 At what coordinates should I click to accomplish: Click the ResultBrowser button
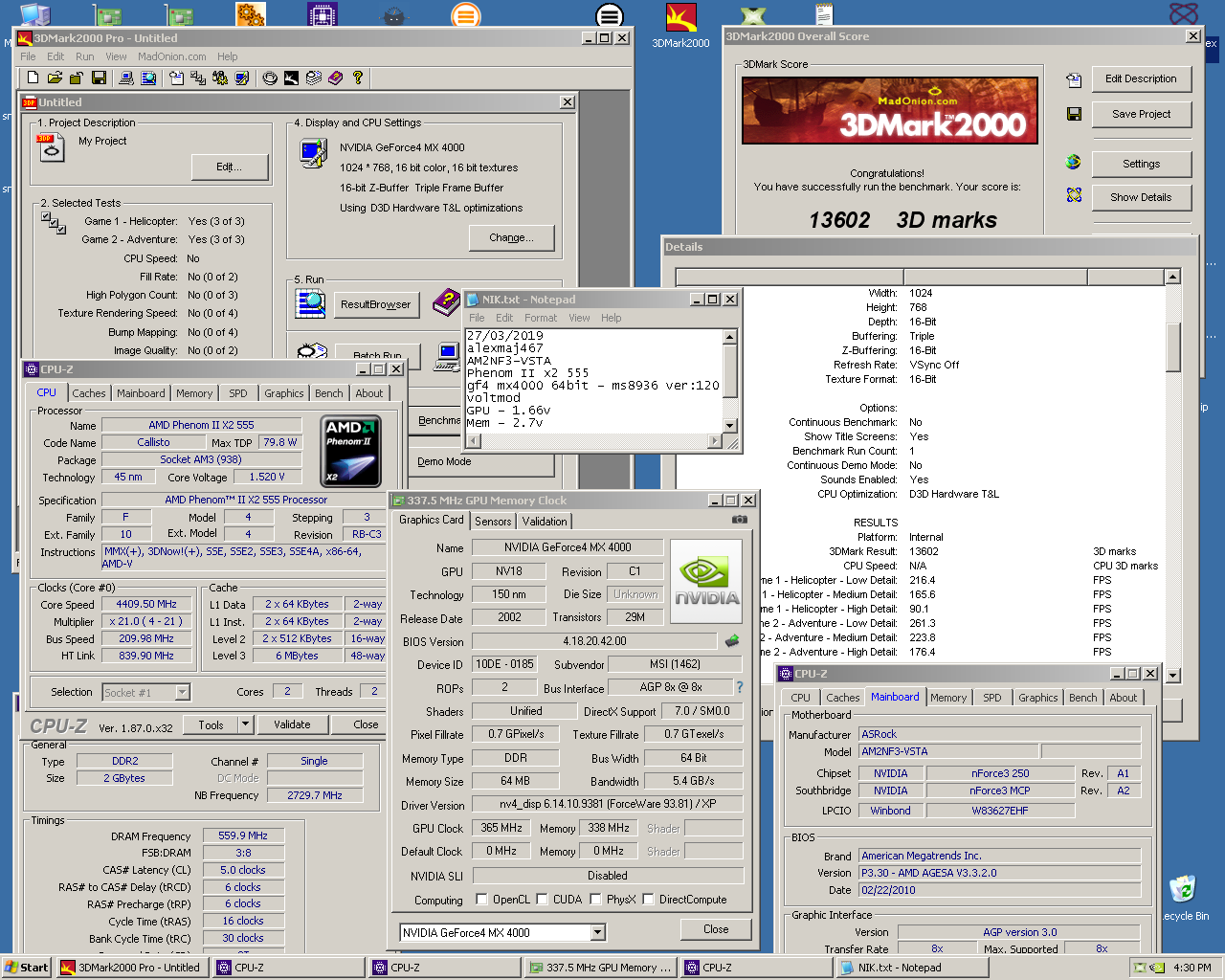pyautogui.click(x=376, y=304)
